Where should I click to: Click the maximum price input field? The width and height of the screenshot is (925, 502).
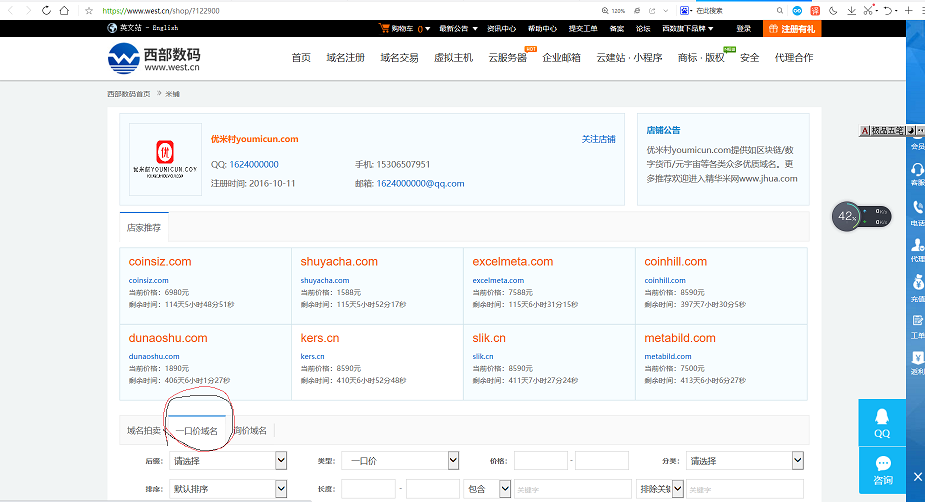602,461
